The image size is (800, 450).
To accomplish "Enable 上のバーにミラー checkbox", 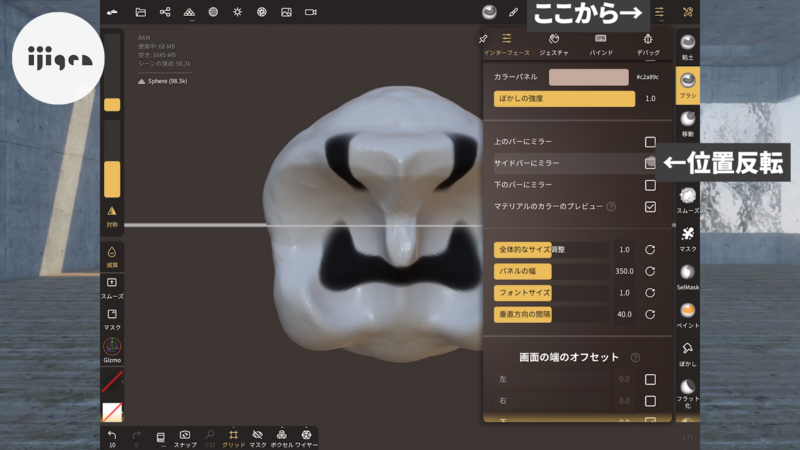I will (x=650, y=142).
